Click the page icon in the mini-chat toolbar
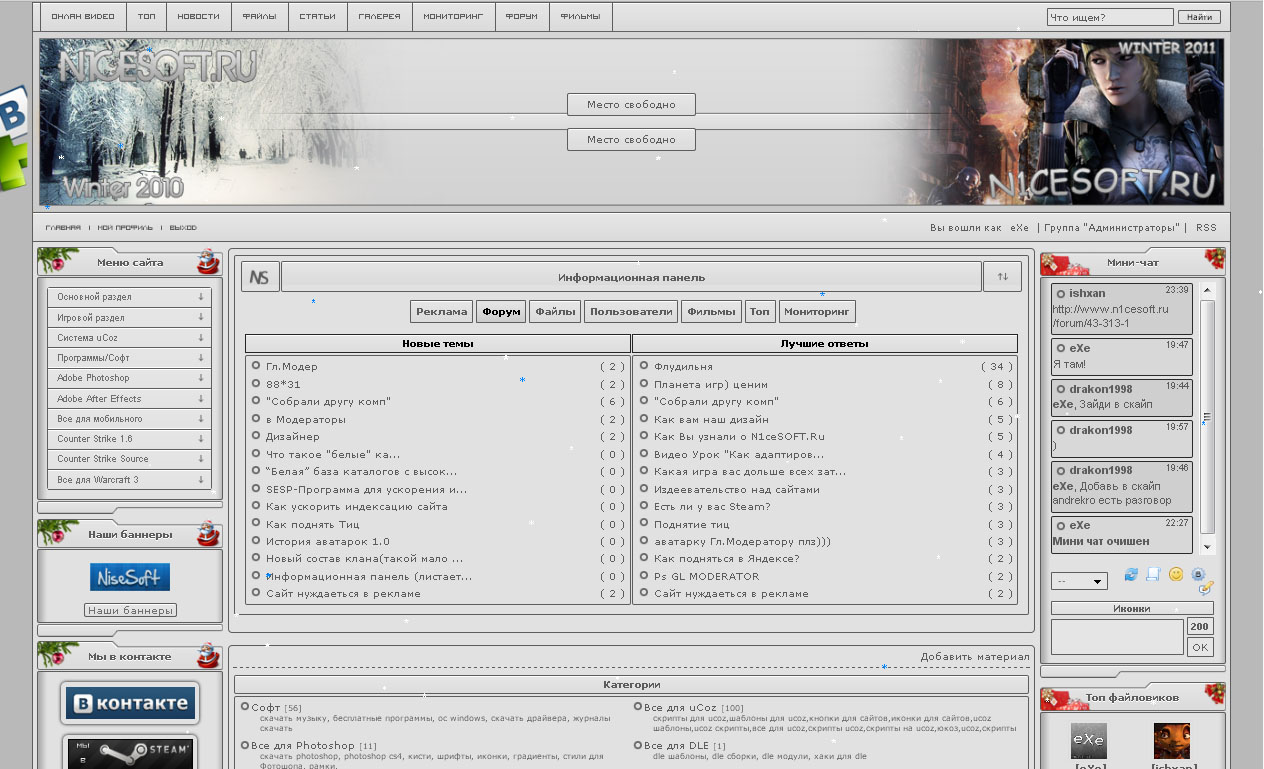 [1153, 575]
